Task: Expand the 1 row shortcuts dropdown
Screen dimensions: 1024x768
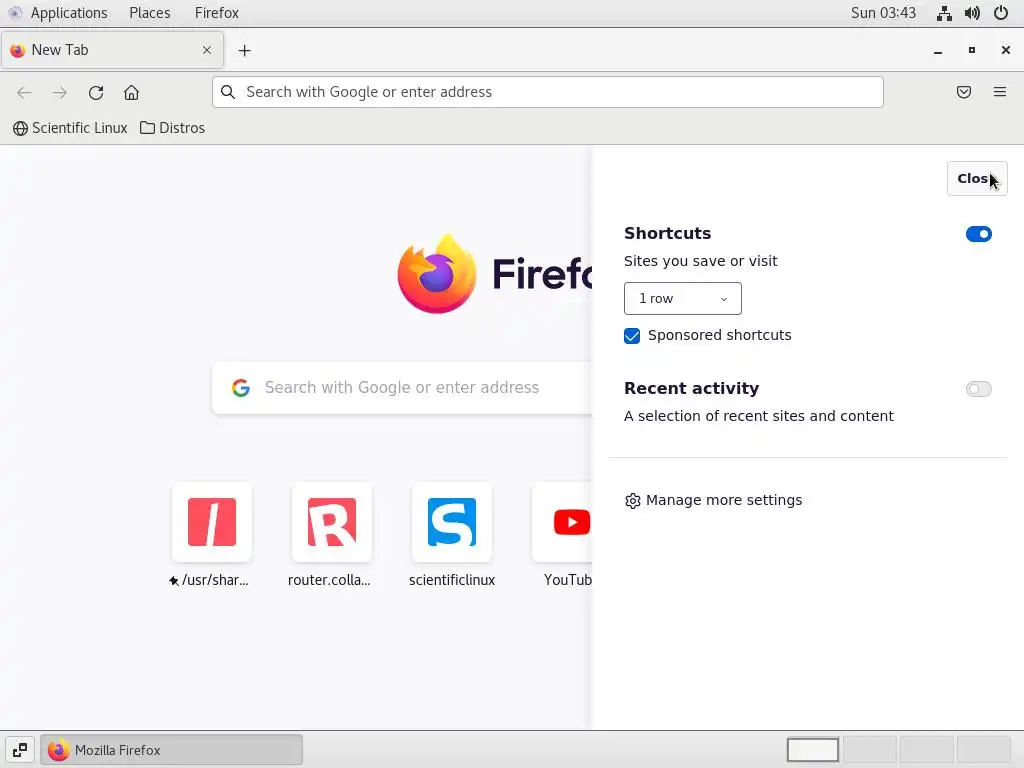Action: click(x=682, y=298)
